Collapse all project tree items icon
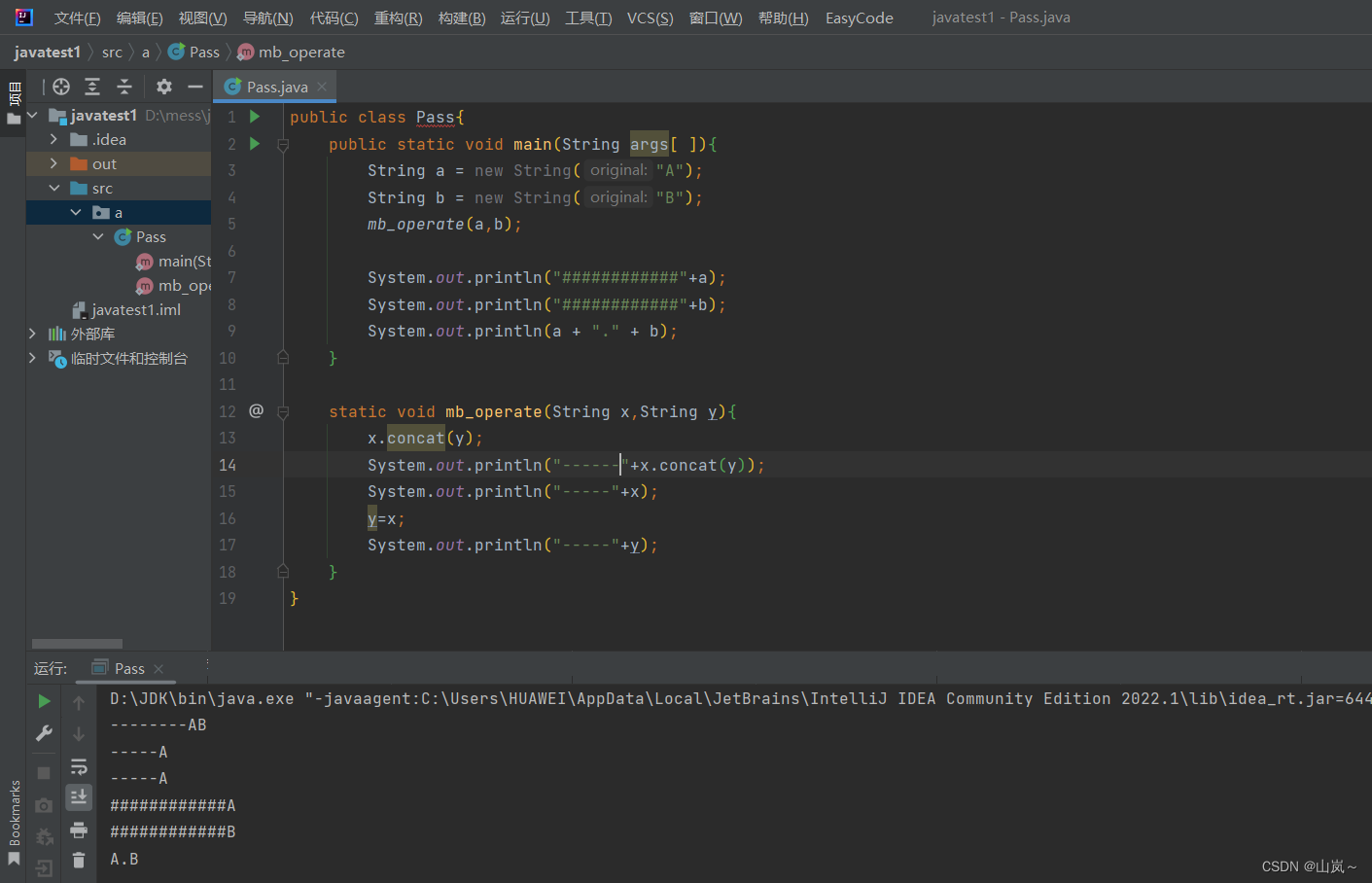The image size is (1372, 883). pos(124,87)
